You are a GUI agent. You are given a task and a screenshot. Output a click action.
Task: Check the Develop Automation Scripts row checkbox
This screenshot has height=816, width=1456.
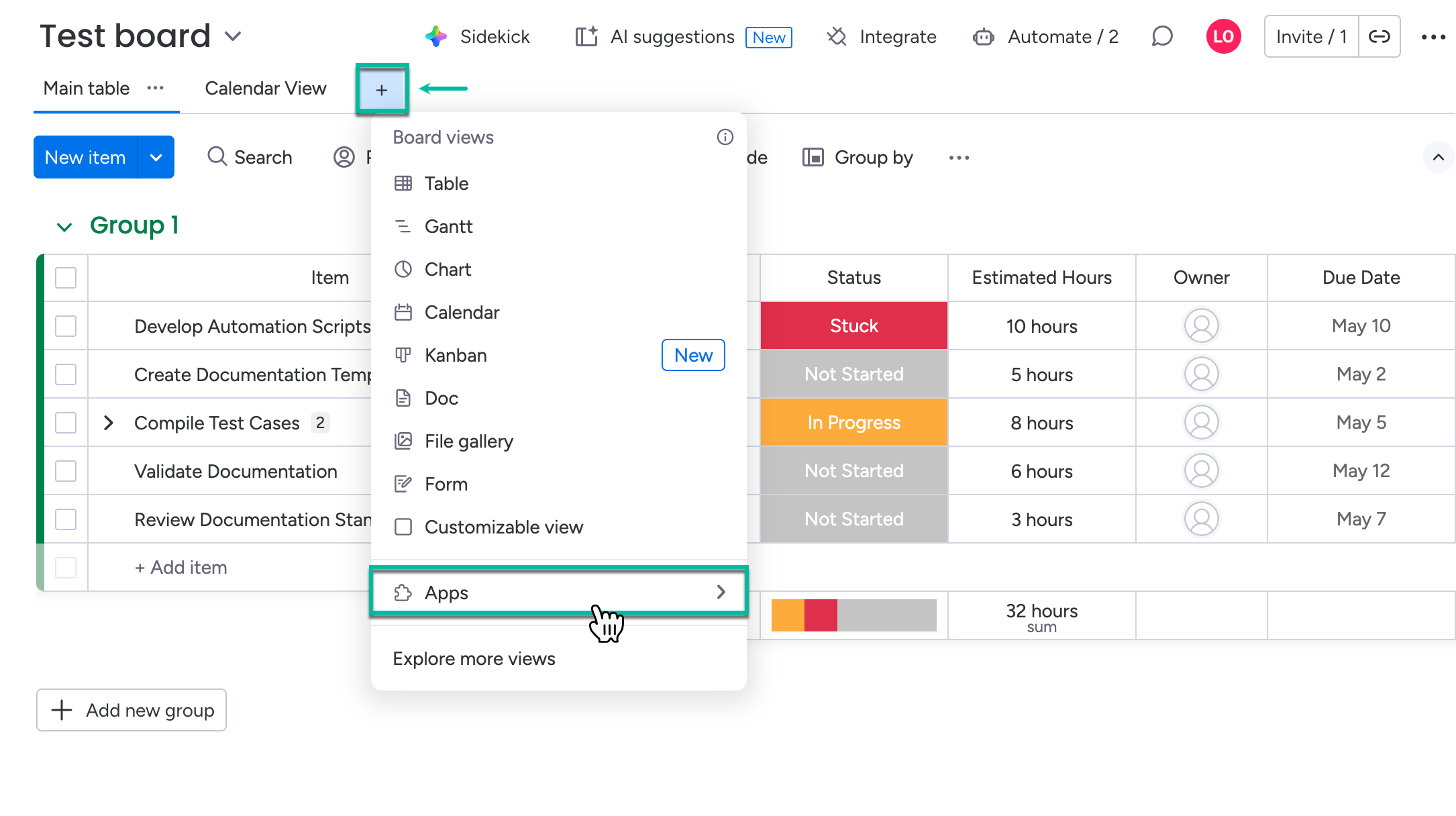[65, 326]
